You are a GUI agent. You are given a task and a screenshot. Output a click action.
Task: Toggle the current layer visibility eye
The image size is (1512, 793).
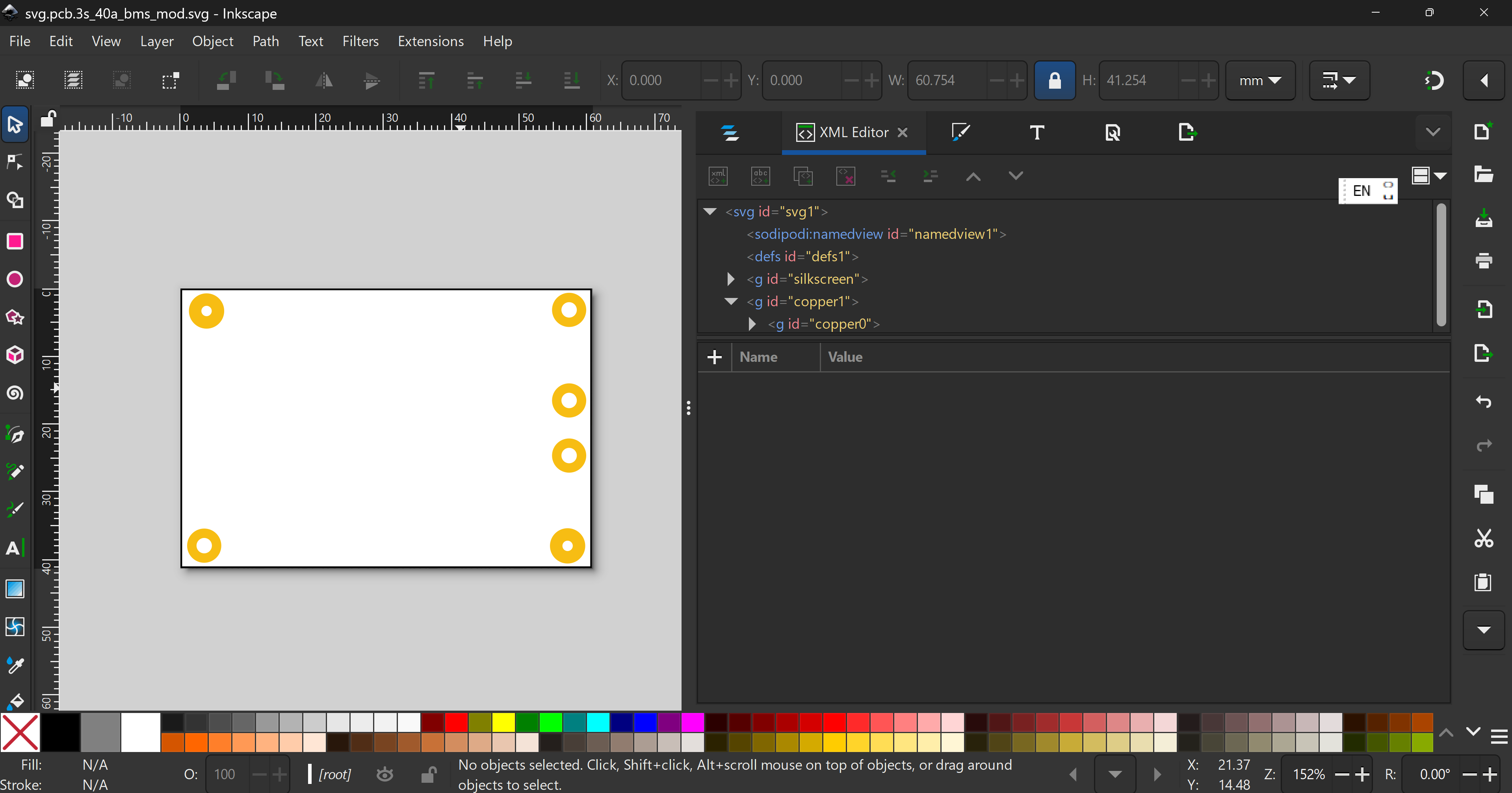click(x=385, y=775)
